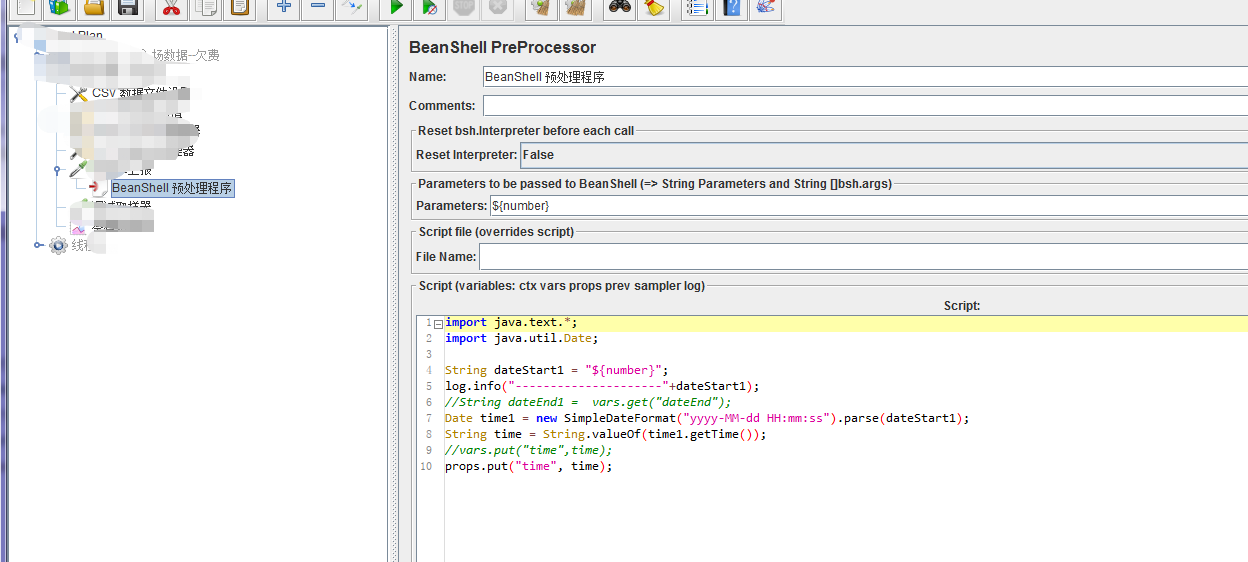Screen dimensions: 1248x562
Task: Click commented '//String dateEnd1' line
Action: 588,402
